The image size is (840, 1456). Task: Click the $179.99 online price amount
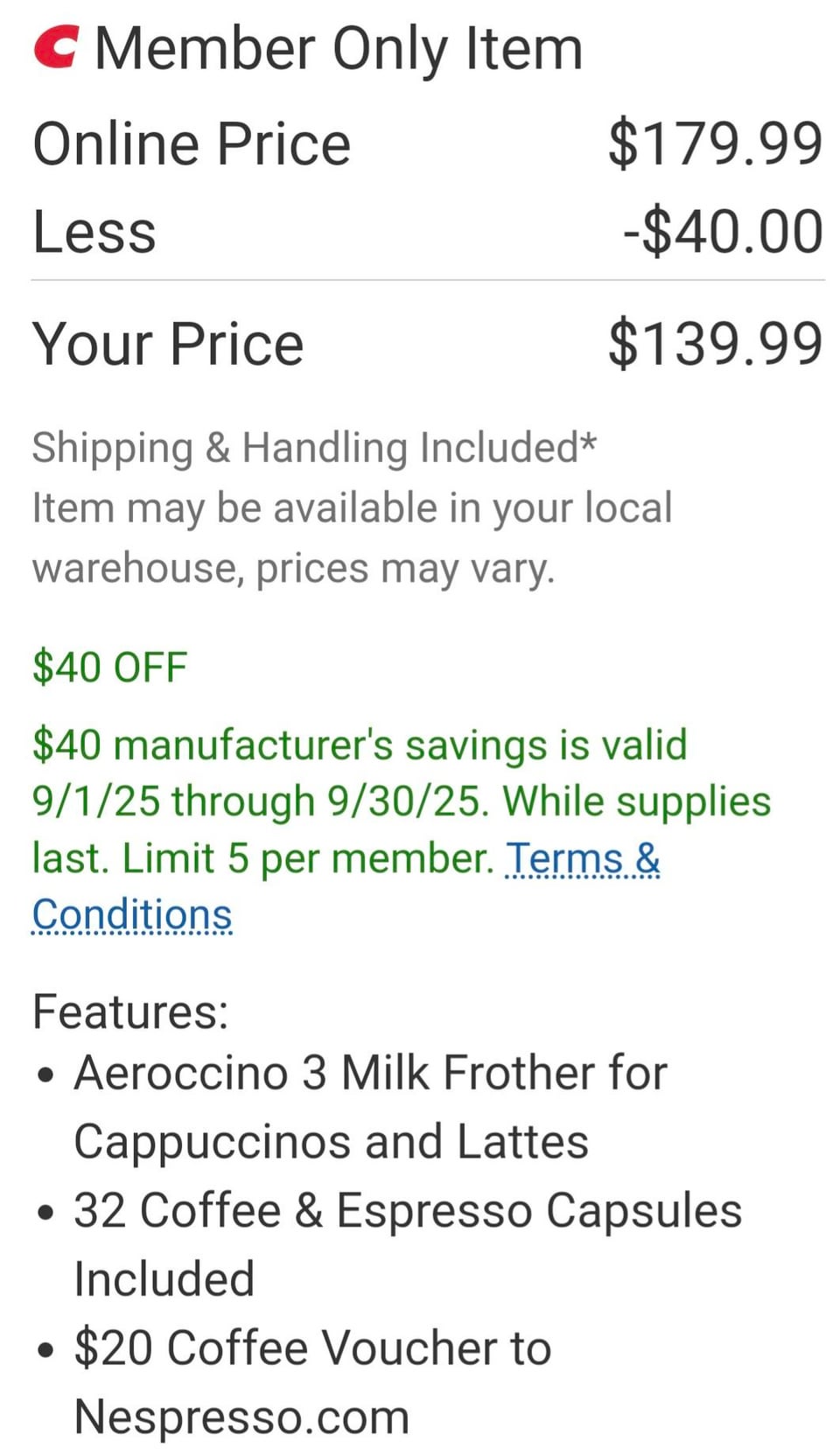point(715,143)
